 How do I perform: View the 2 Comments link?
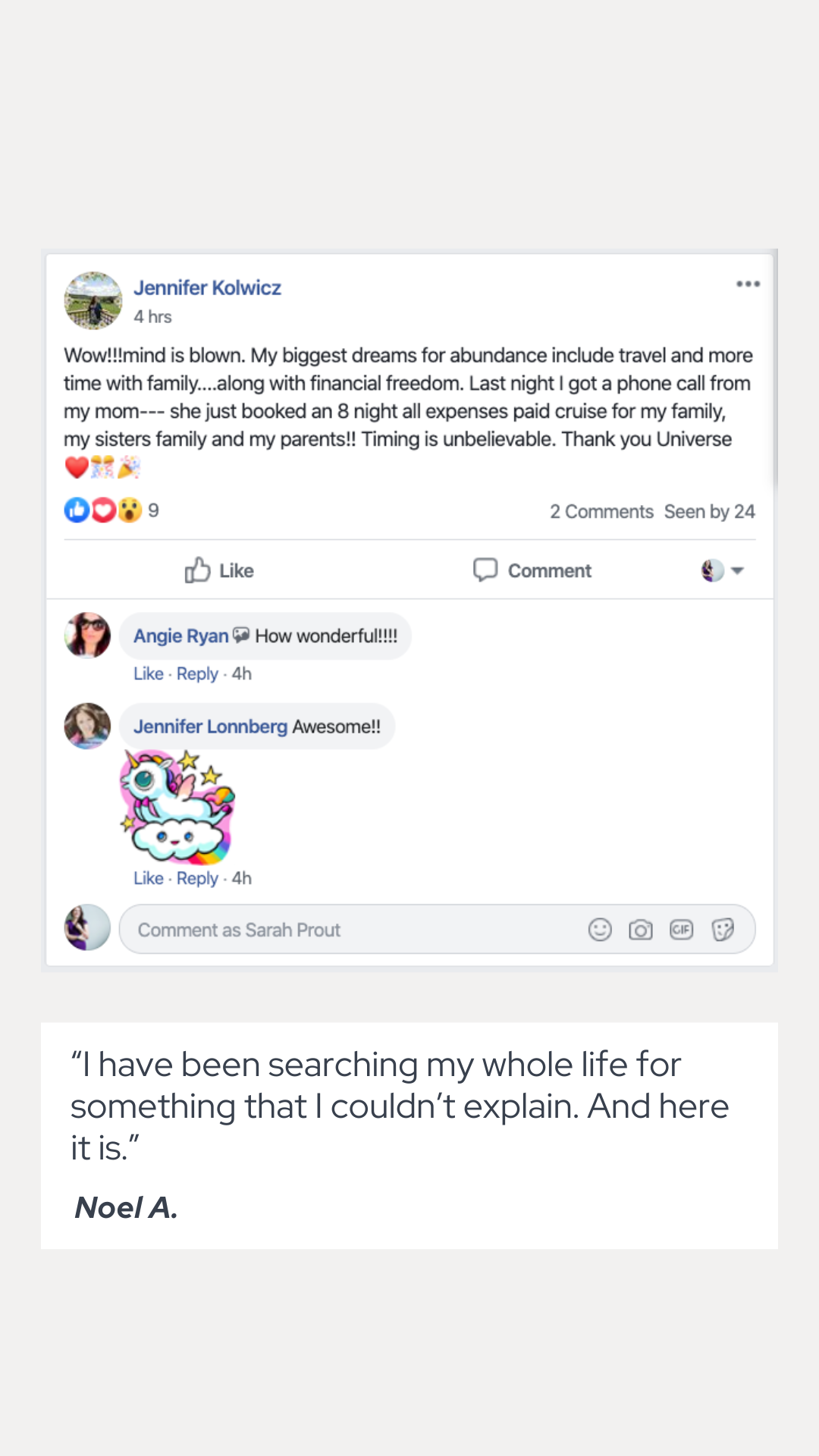(x=601, y=512)
